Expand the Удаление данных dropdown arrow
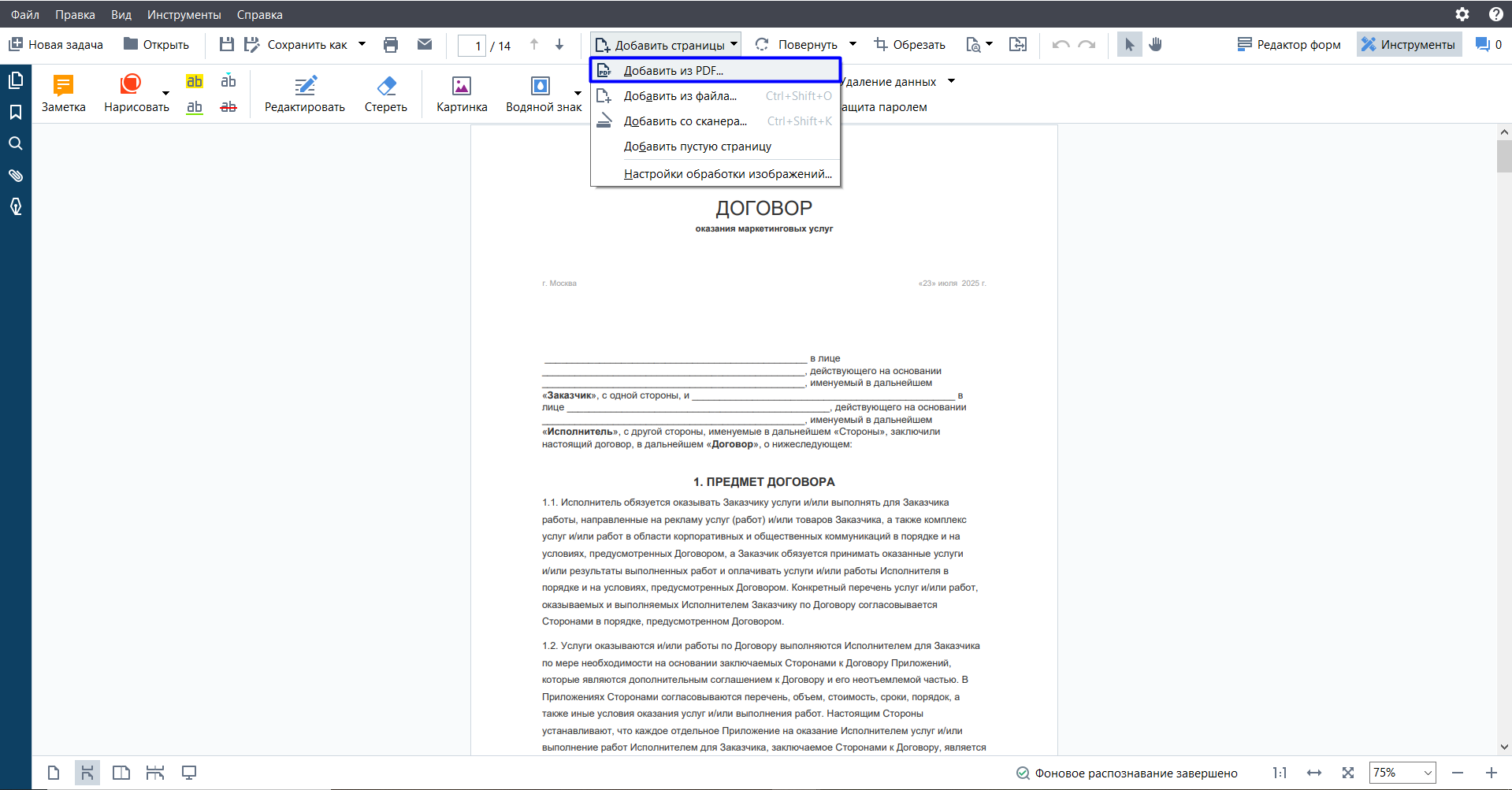This screenshot has width=1512, height=790. (951, 81)
